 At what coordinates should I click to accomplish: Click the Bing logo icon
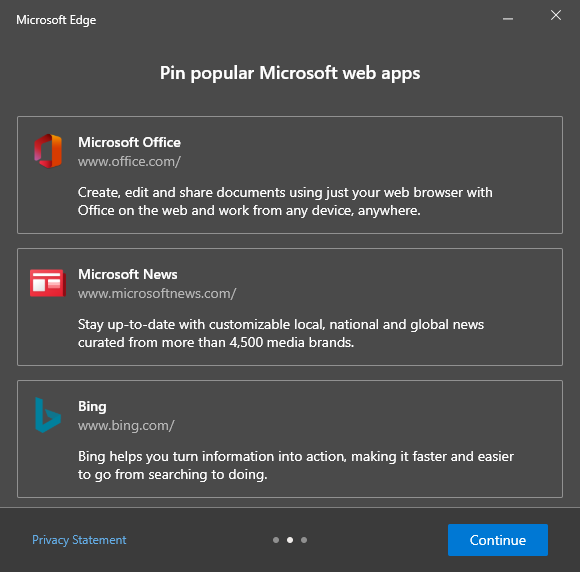click(48, 415)
